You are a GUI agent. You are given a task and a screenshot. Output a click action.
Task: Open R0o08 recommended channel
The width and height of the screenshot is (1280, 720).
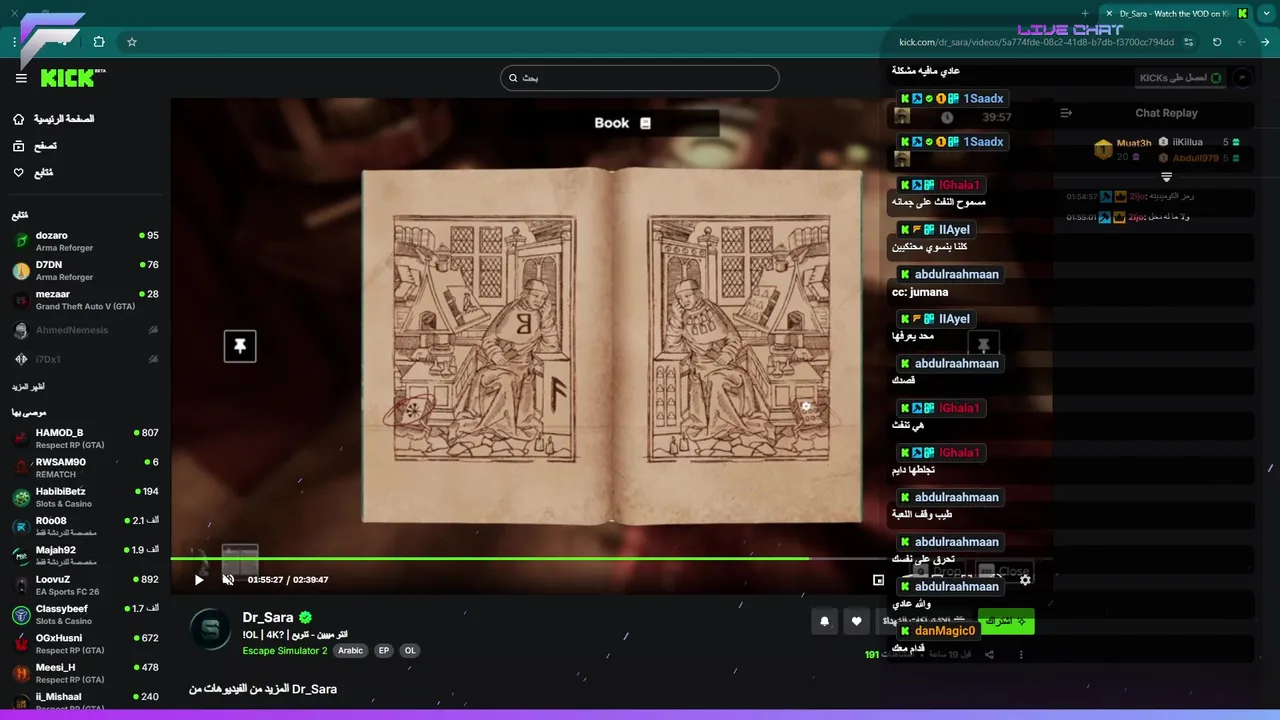point(85,526)
